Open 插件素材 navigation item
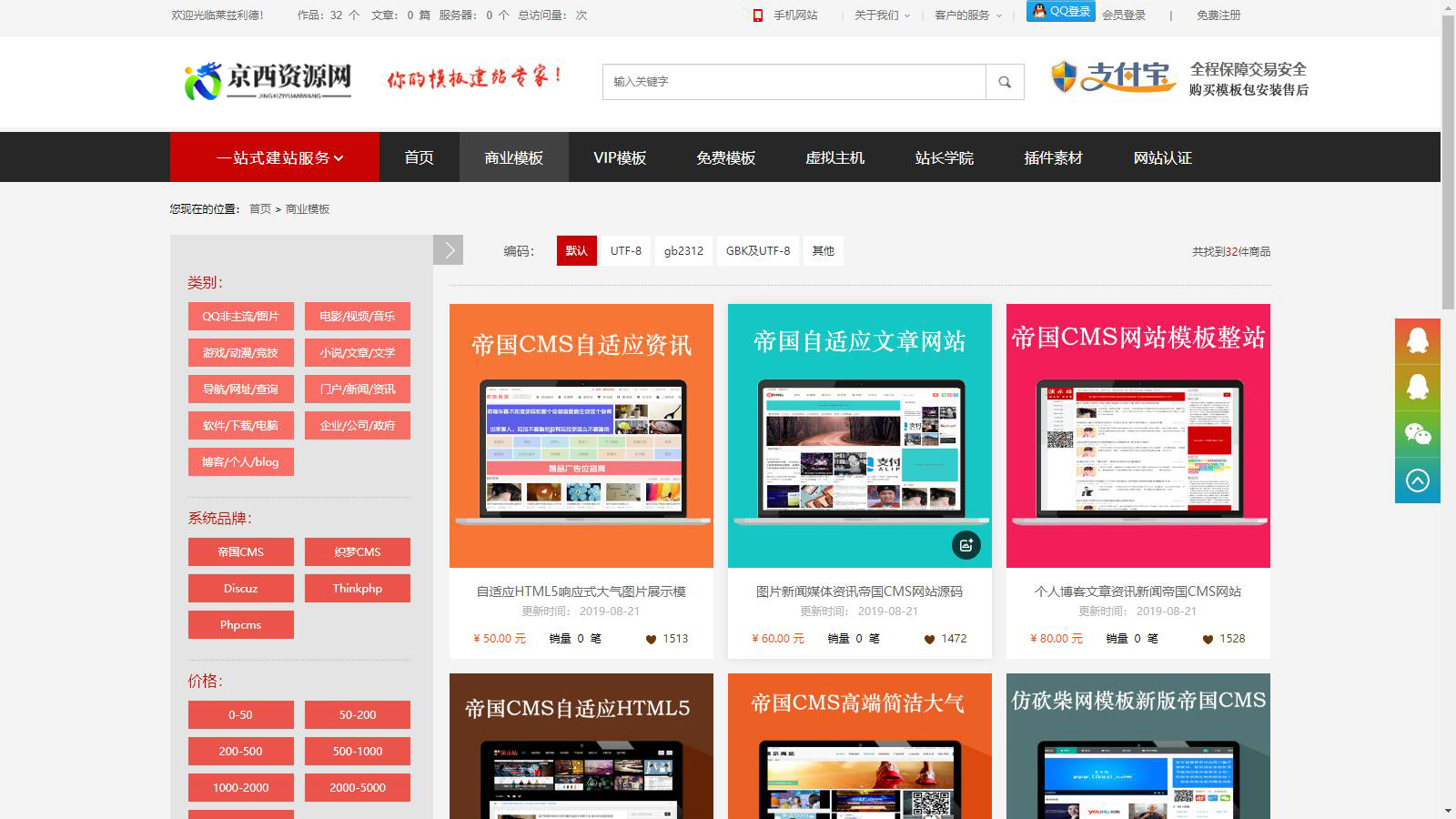This screenshot has width=1456, height=819. click(1053, 157)
